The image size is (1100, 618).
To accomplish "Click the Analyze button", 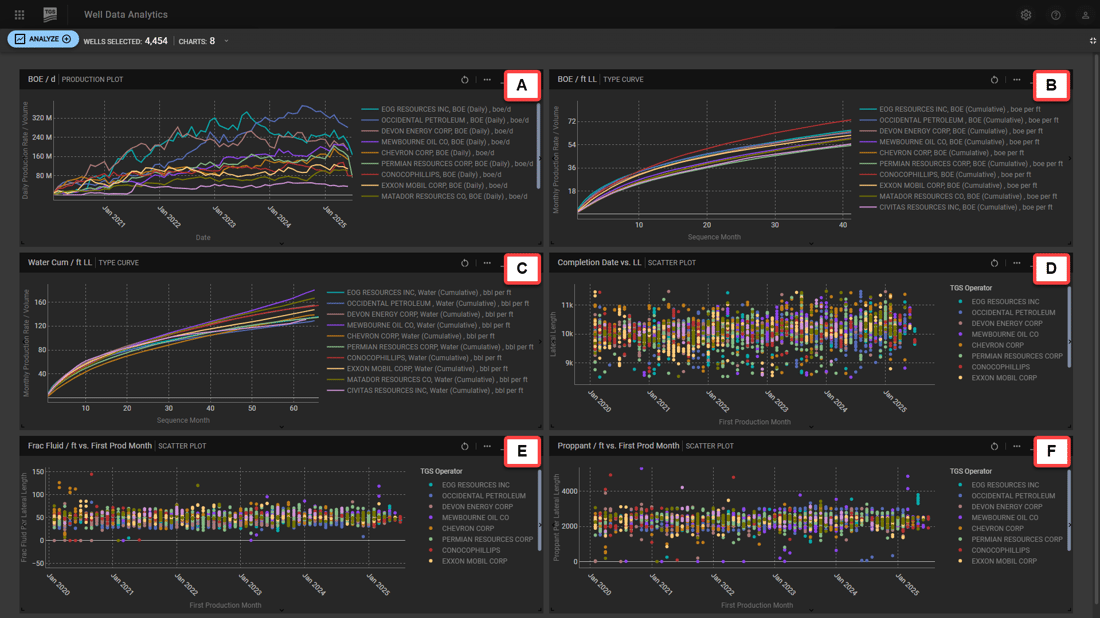I will [x=43, y=39].
